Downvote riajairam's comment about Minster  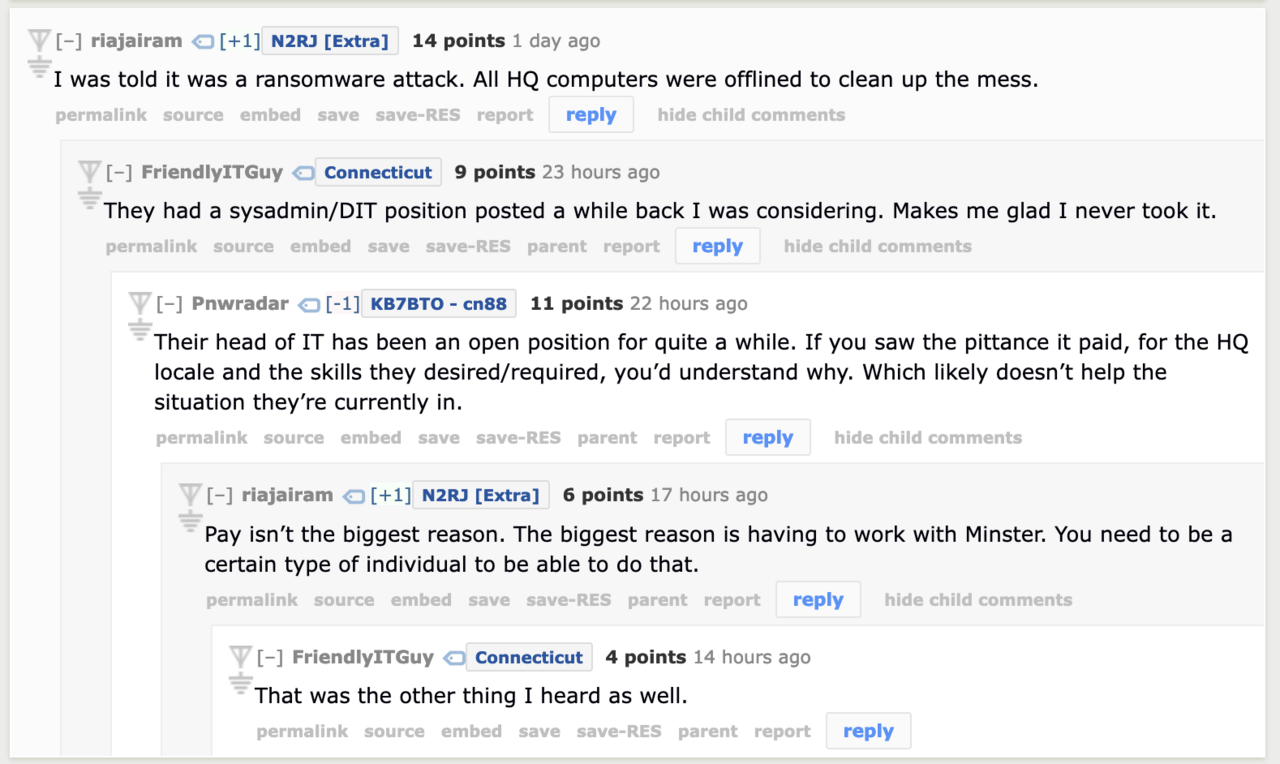pos(190,520)
